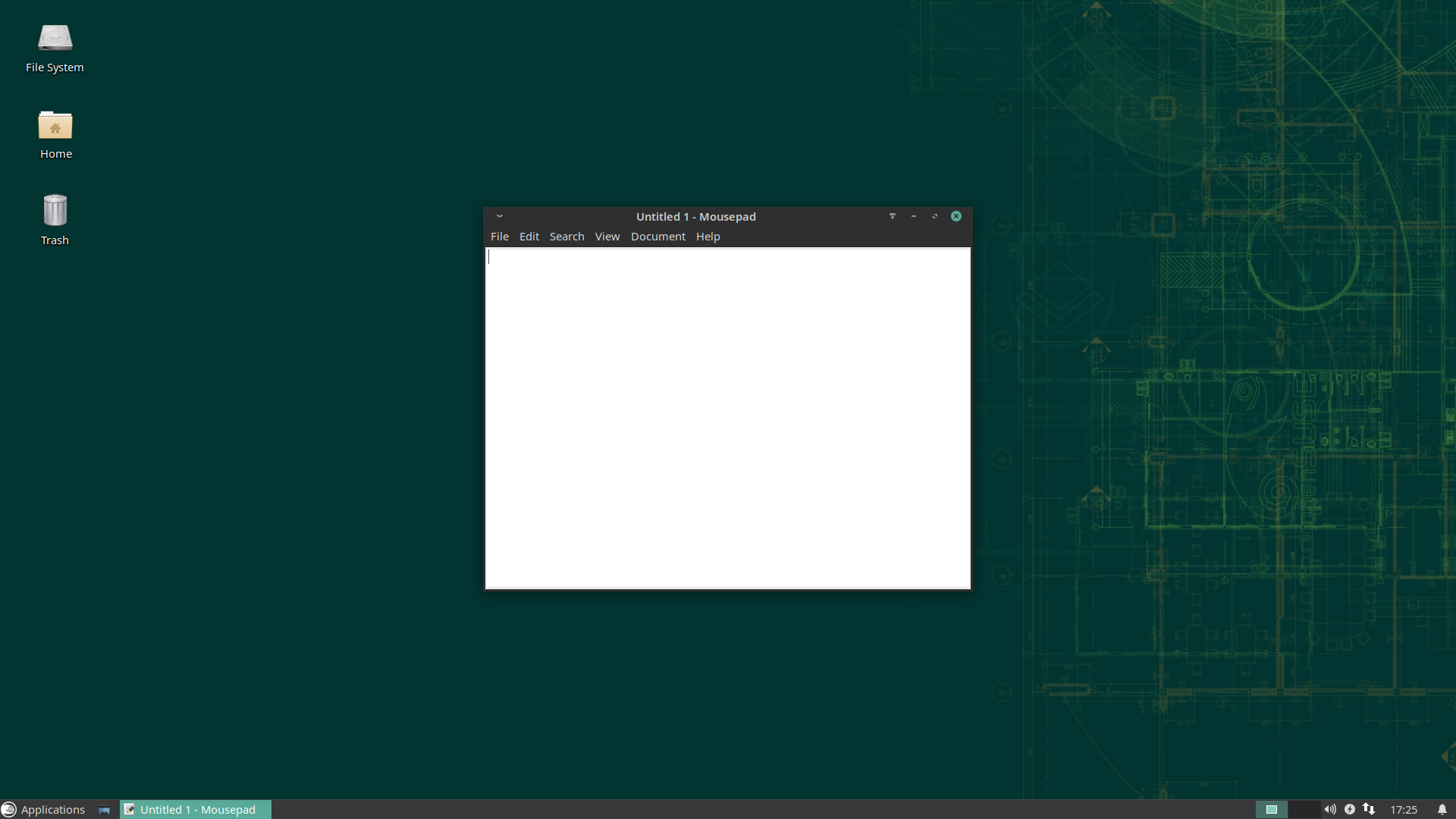
Task: Click the volume speaker tray icon
Action: [1330, 809]
